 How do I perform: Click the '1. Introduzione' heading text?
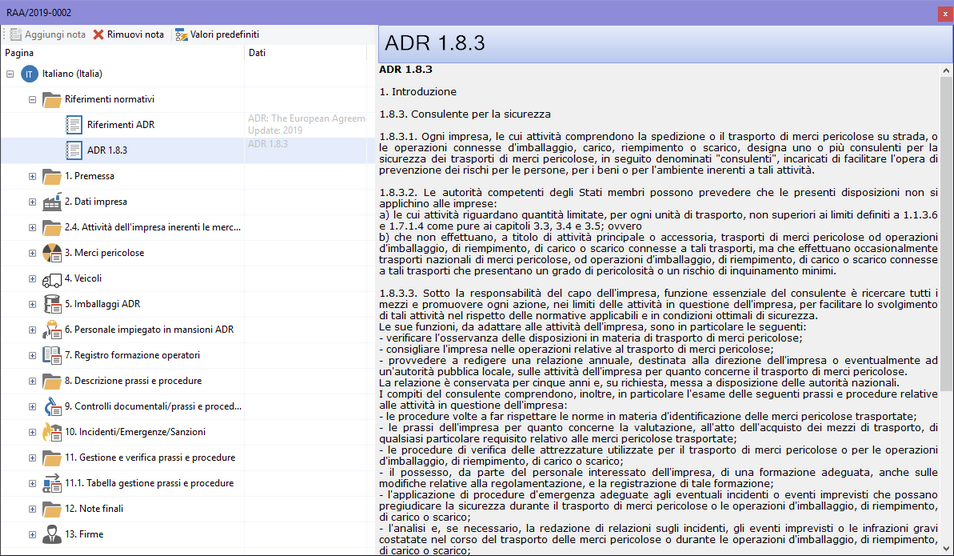click(x=417, y=92)
